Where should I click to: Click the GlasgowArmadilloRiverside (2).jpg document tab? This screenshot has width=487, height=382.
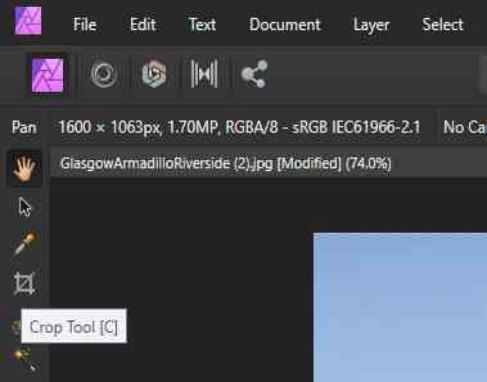(225, 164)
